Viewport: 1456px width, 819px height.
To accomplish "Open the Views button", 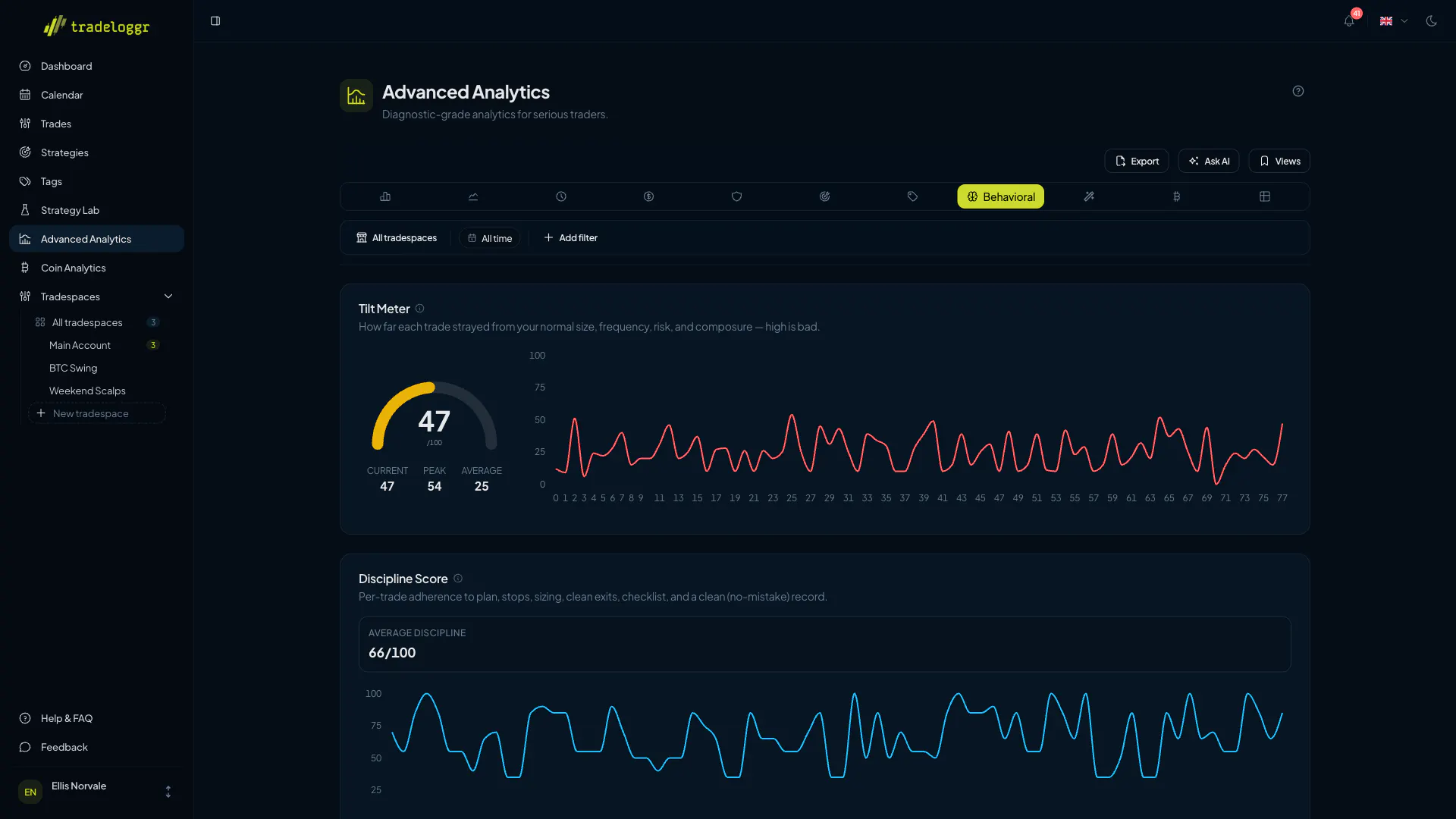I will click(1279, 161).
